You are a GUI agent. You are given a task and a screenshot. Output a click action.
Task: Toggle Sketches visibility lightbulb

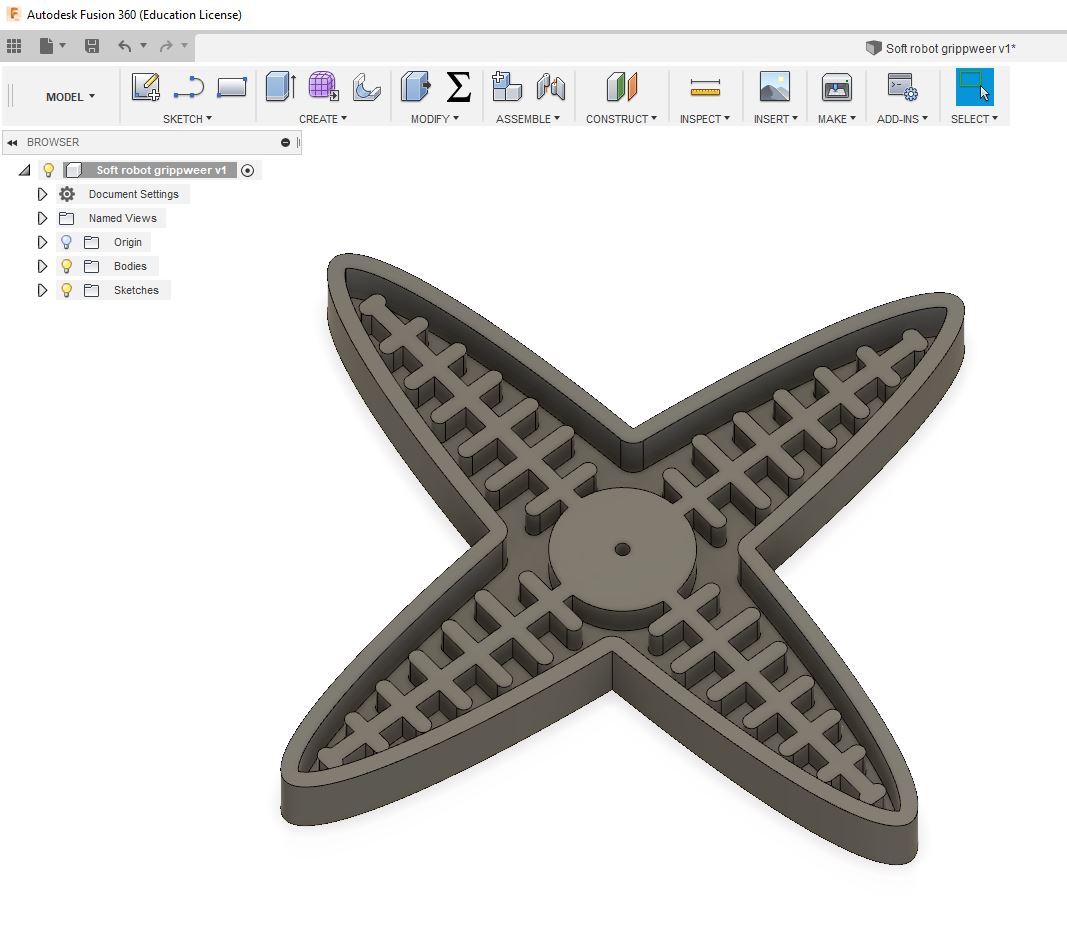pyautogui.click(x=67, y=290)
